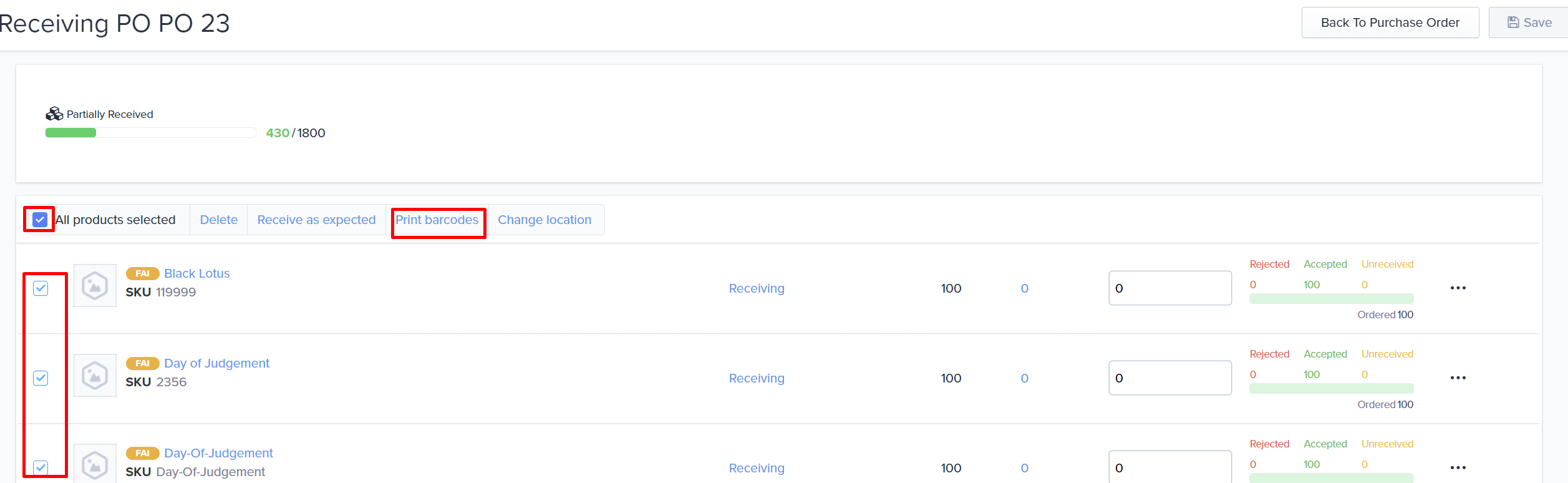The height and width of the screenshot is (483, 1568).
Task: Uncheck the Day-Of-Judgement row checkbox
Action: (x=41, y=467)
